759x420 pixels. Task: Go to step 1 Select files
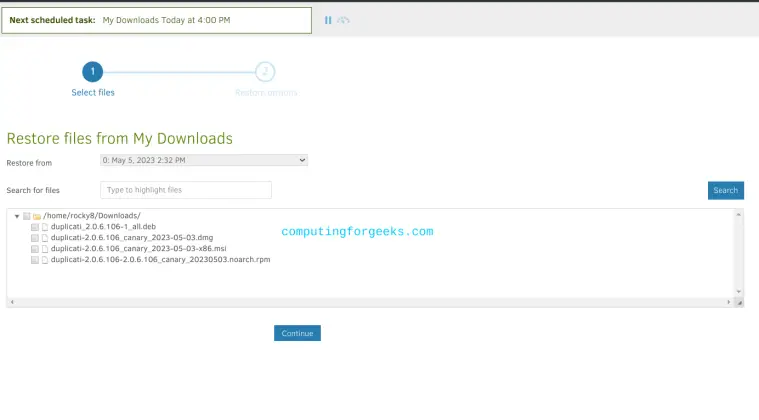point(92,72)
